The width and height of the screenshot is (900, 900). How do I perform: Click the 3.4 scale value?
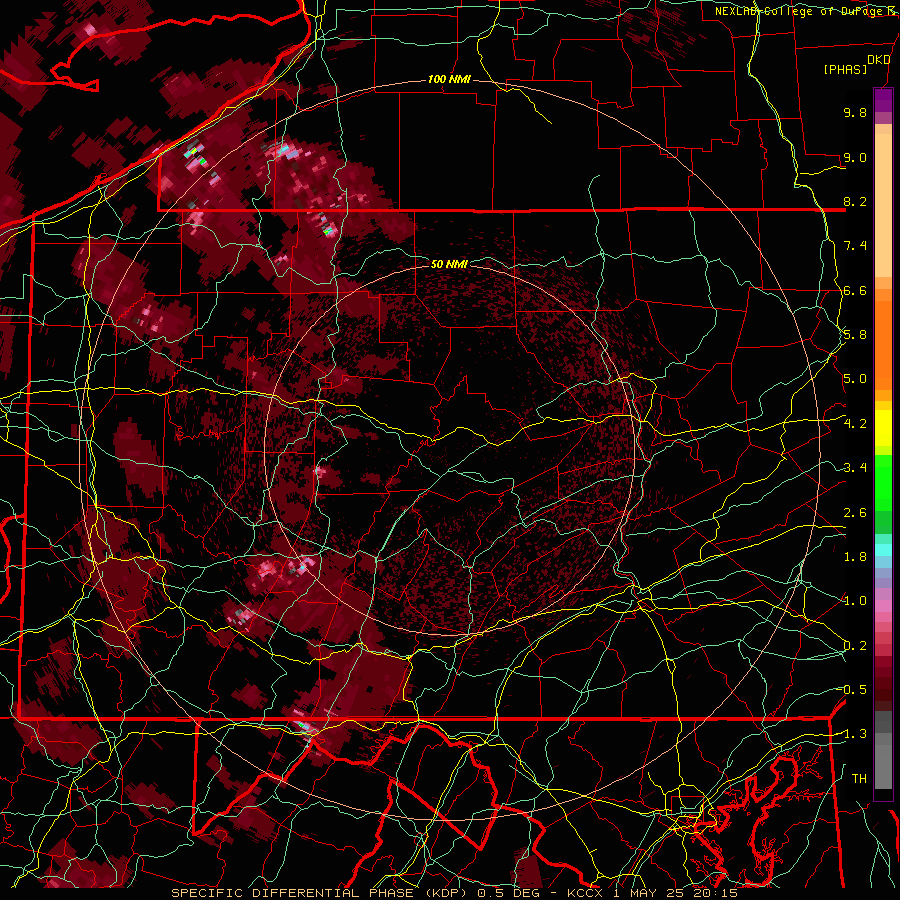(x=855, y=468)
